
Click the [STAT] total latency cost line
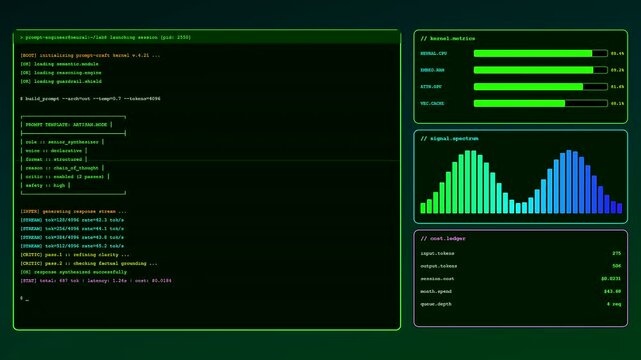click(96, 281)
